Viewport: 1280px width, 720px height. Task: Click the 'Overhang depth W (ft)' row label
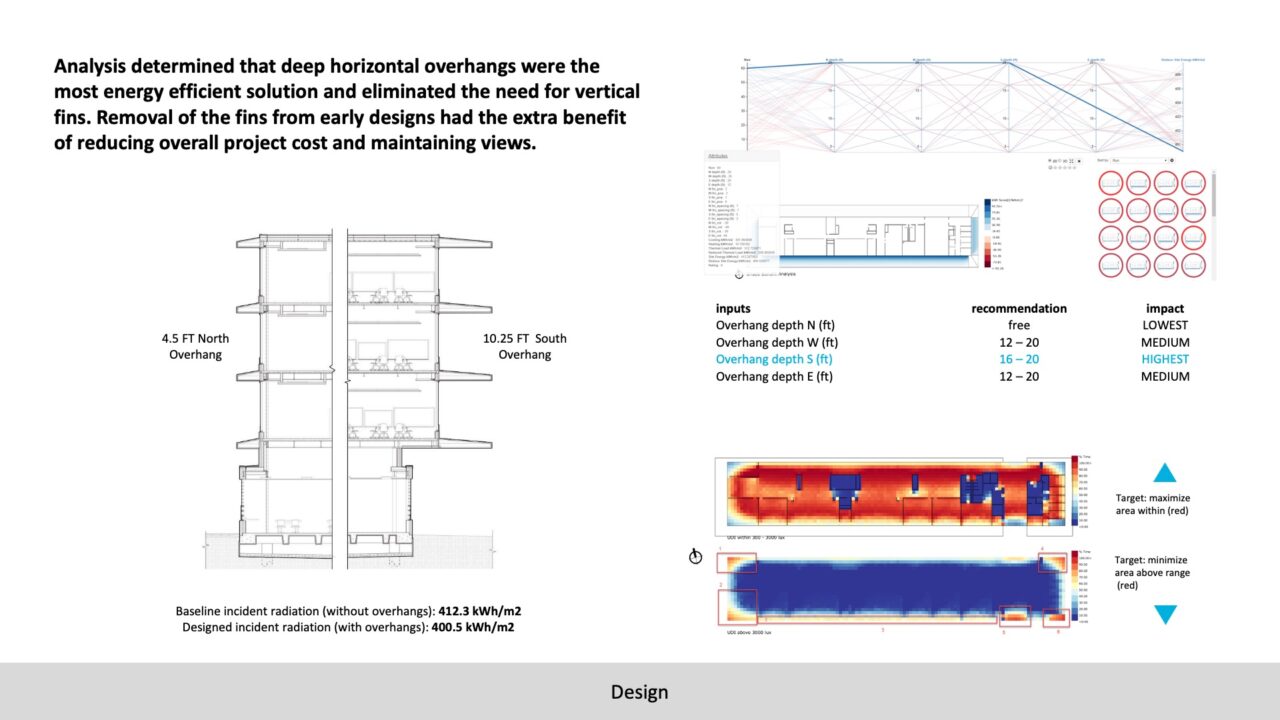[x=775, y=342]
